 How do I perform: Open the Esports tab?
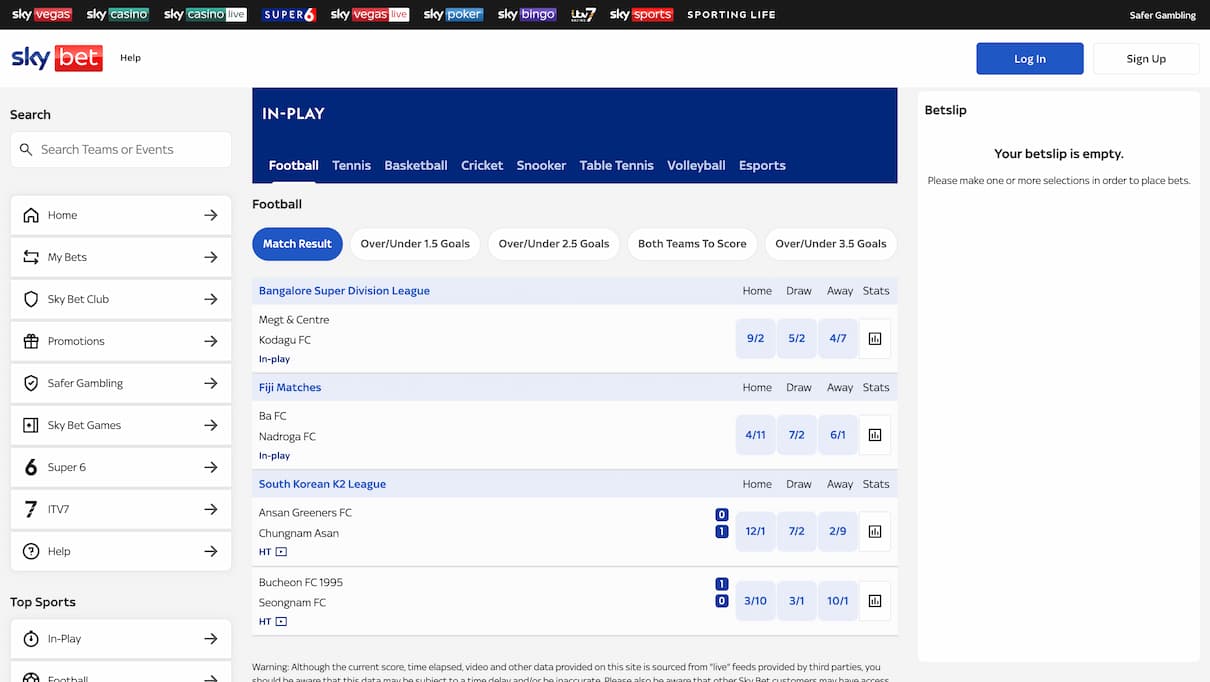click(x=762, y=166)
